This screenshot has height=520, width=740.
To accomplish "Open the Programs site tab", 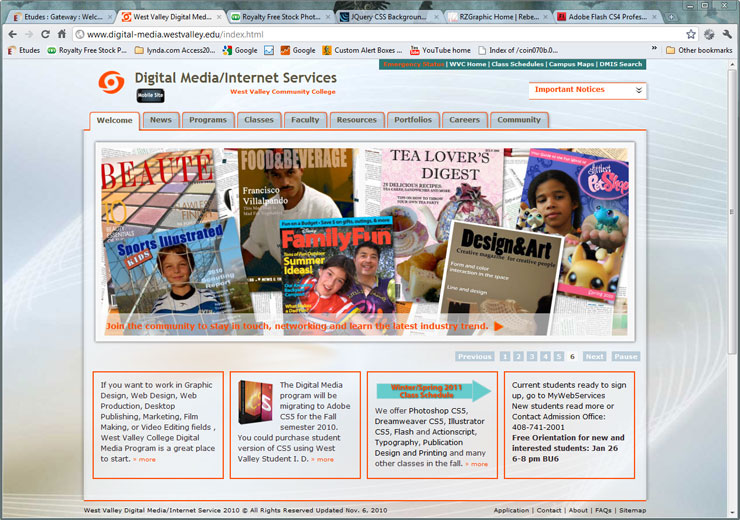I will click(x=208, y=120).
